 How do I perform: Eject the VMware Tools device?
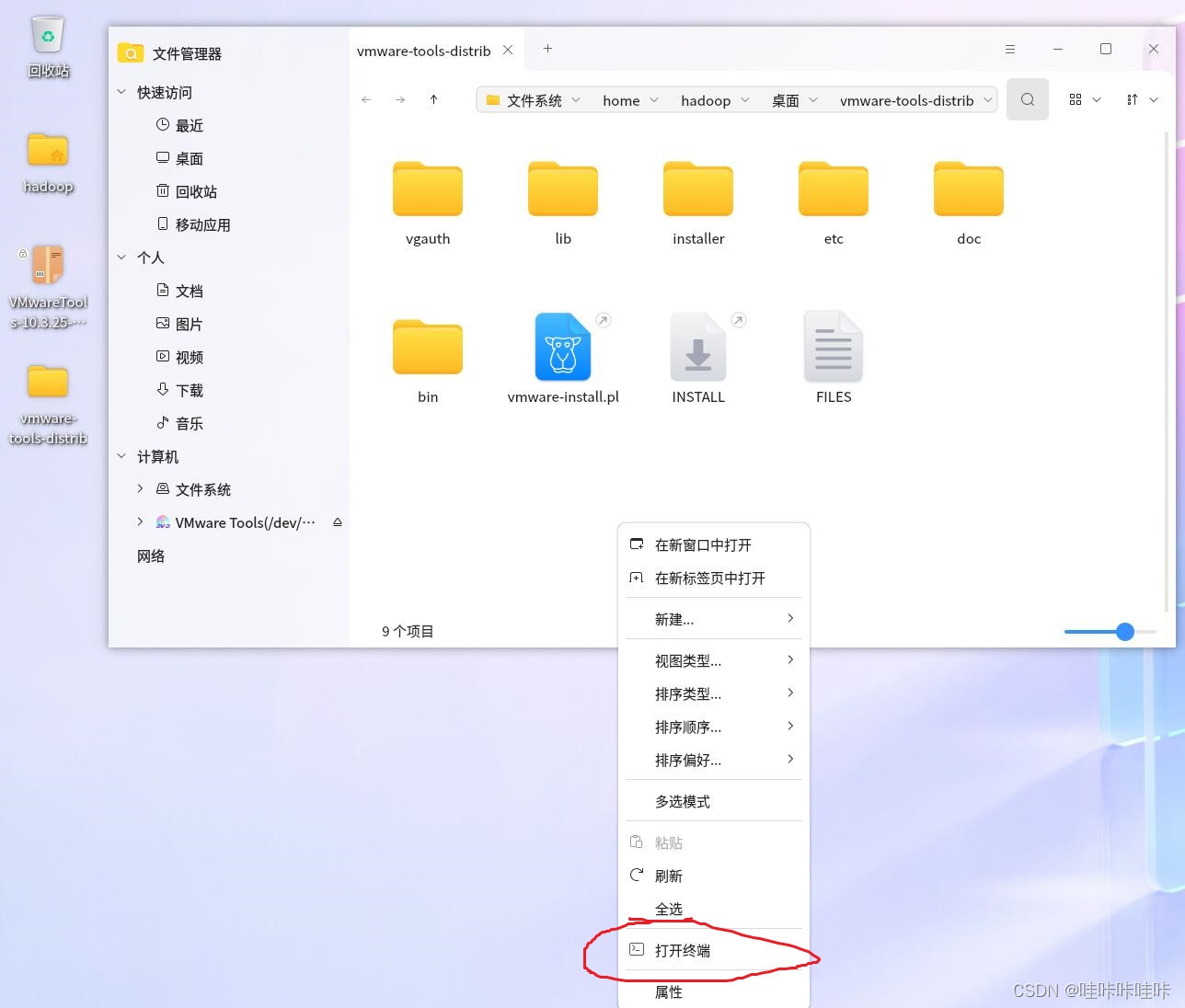click(338, 522)
